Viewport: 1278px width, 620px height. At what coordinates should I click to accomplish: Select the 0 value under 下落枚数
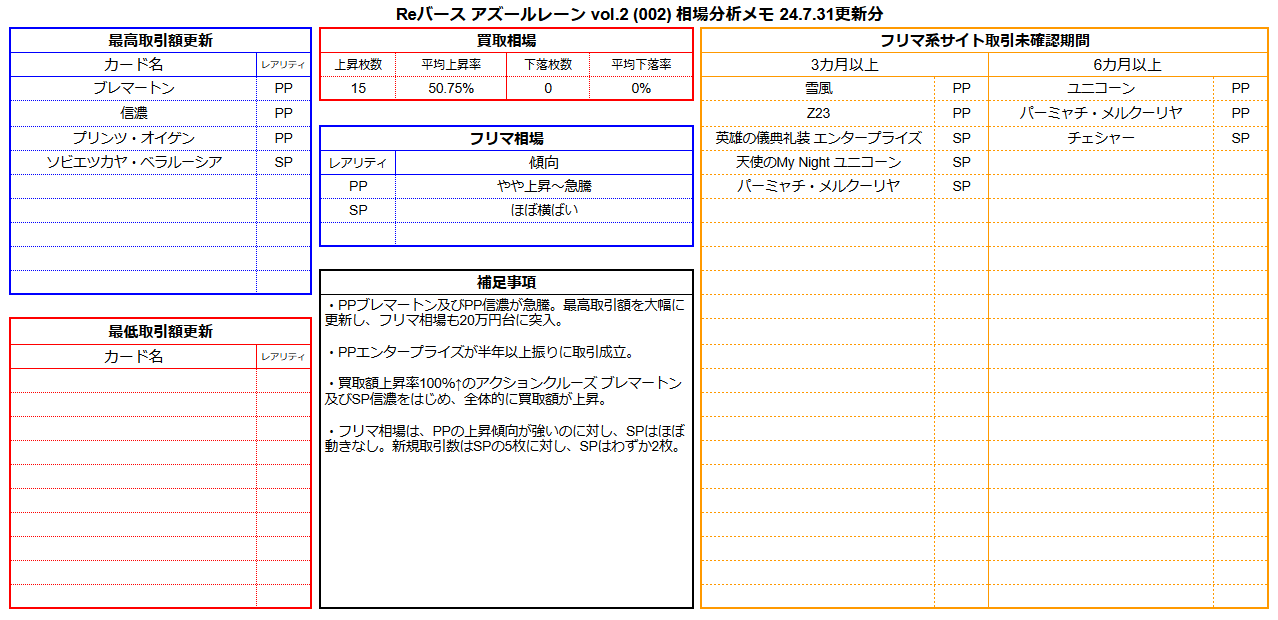click(x=548, y=88)
